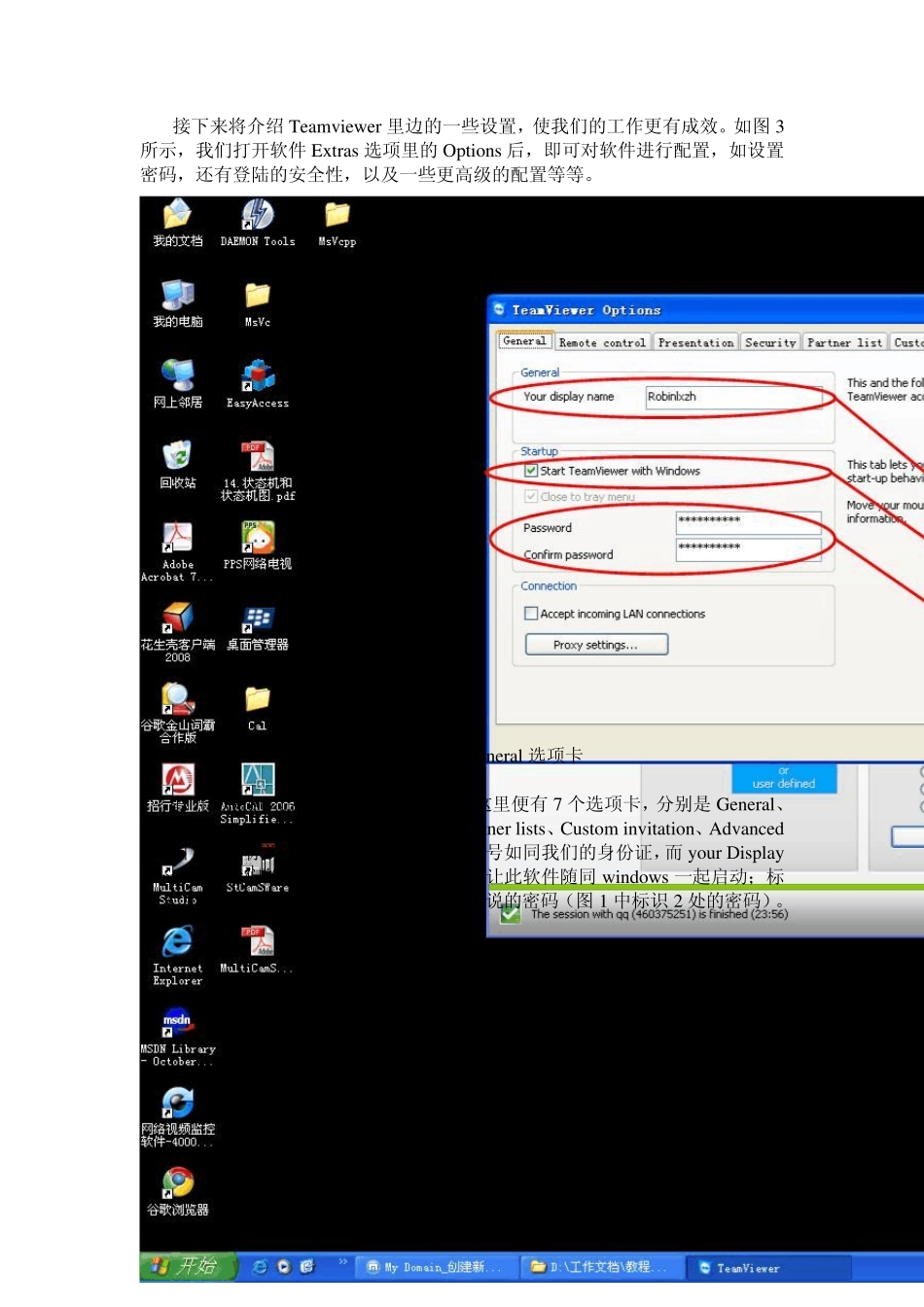Launch 网络视频监控软件-4000 shortcut
This screenshot has height=1307, width=924.
(177, 1116)
